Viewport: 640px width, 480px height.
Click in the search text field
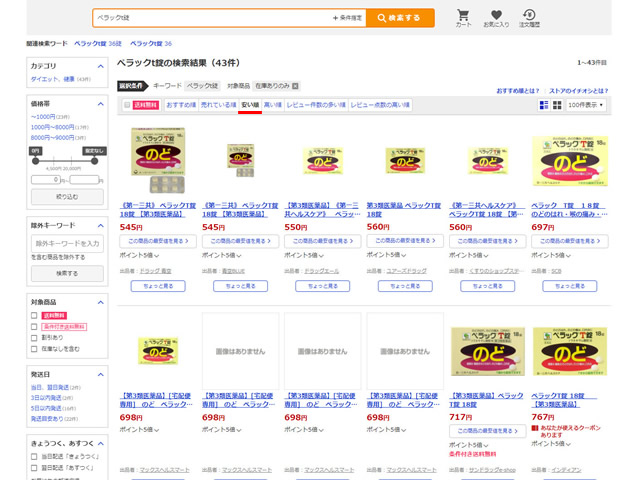[212, 18]
